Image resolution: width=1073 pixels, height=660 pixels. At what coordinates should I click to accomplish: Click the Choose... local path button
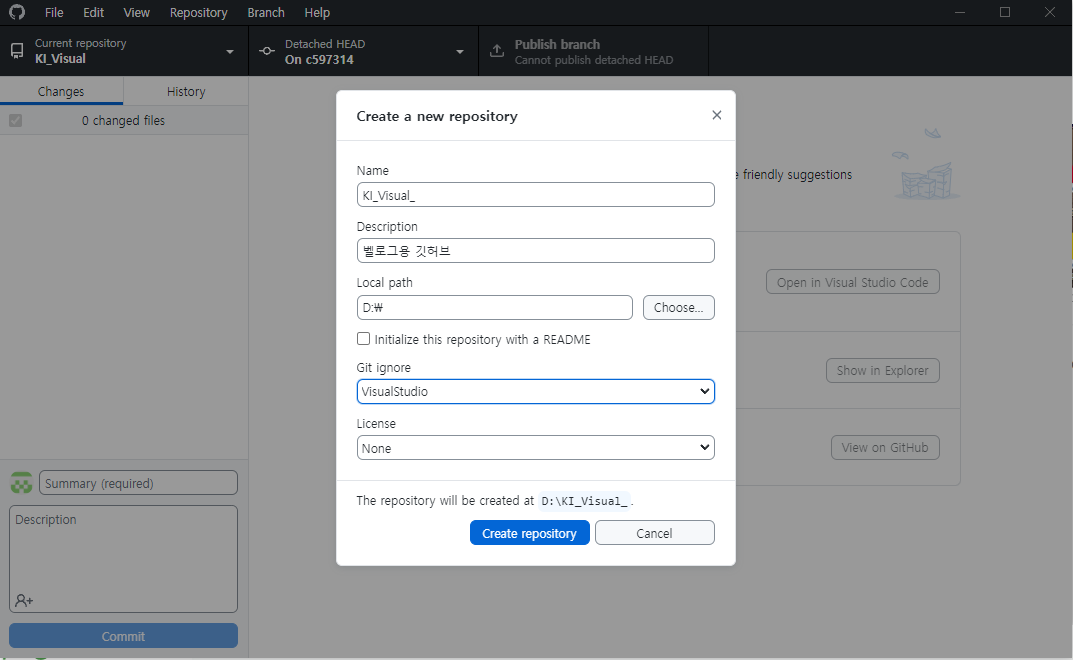point(678,307)
